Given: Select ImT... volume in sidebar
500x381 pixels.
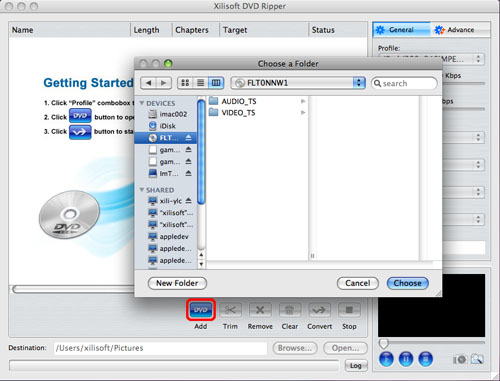Looking at the screenshot, I should [165, 173].
